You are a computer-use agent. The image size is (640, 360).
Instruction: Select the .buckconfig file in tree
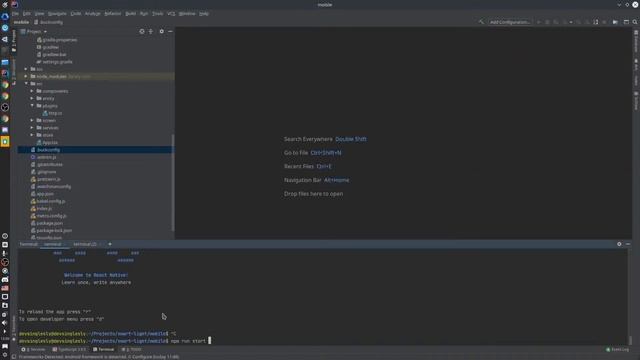pos(95,150)
